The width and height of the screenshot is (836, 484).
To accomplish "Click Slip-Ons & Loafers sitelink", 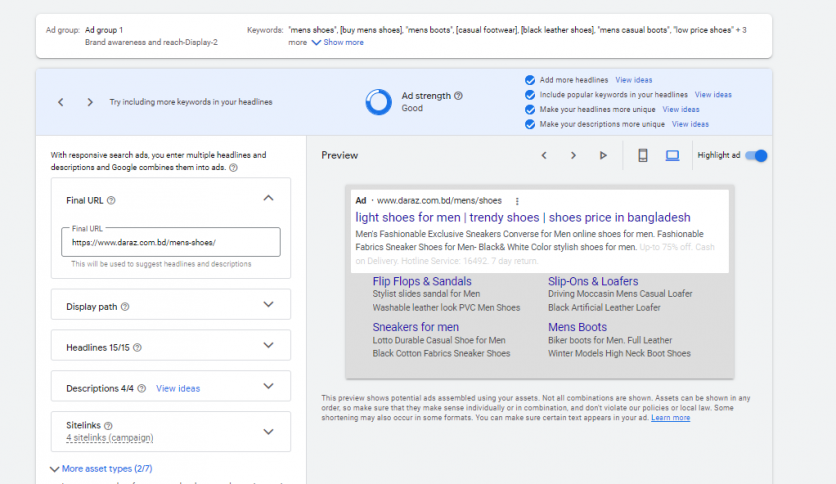I will 593,281.
